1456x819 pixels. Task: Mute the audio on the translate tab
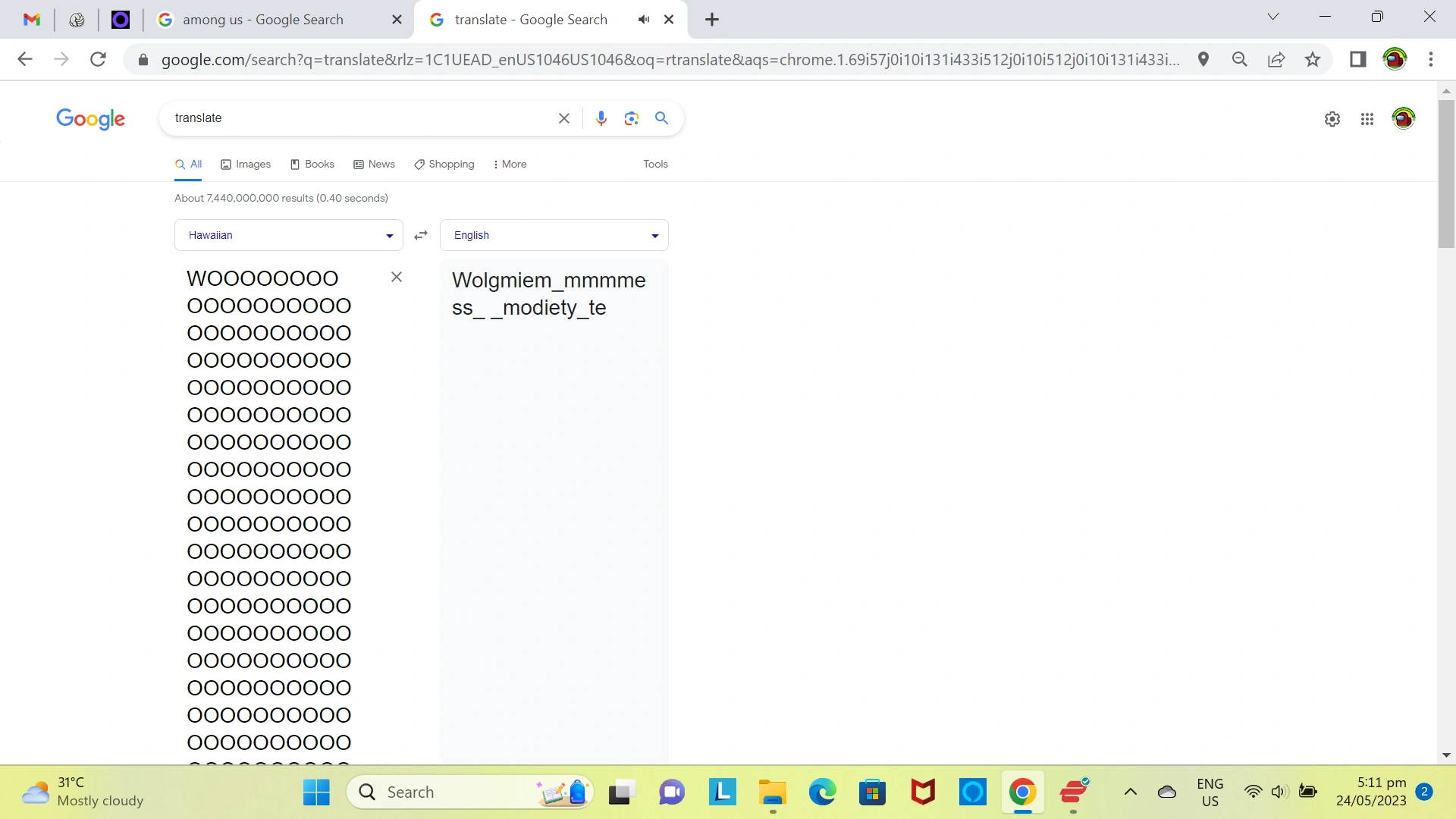(644, 20)
